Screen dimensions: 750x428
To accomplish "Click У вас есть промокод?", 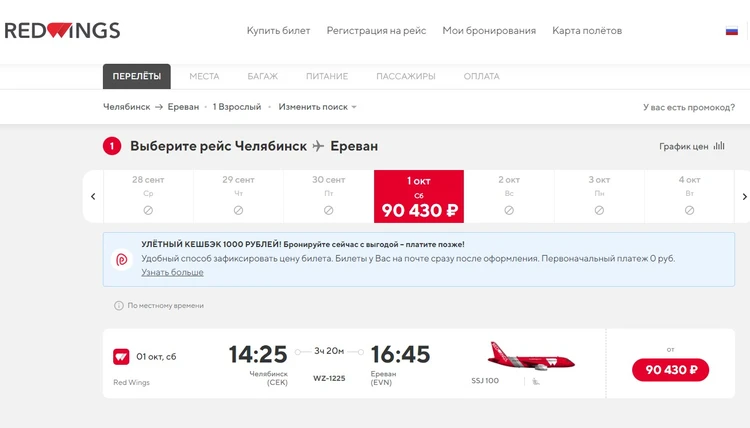I will tap(689, 108).
